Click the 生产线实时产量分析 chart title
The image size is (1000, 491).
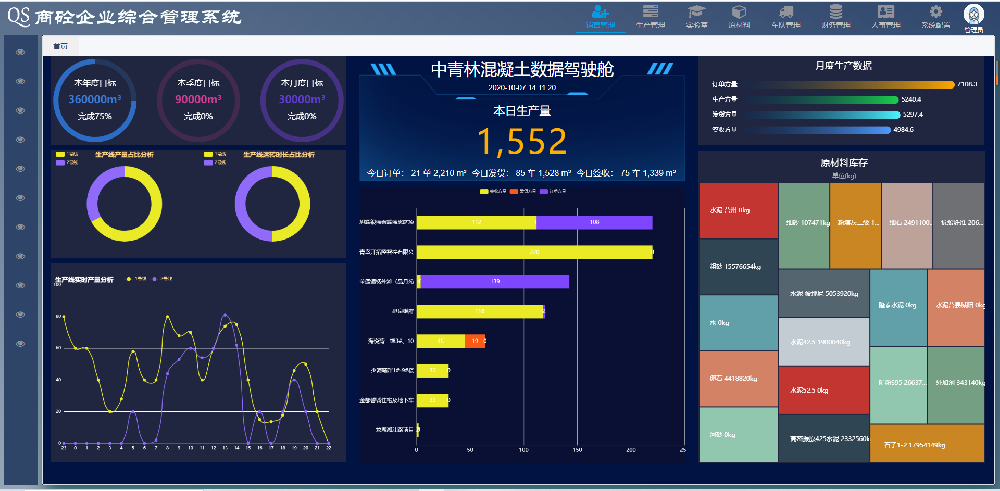coord(85,279)
